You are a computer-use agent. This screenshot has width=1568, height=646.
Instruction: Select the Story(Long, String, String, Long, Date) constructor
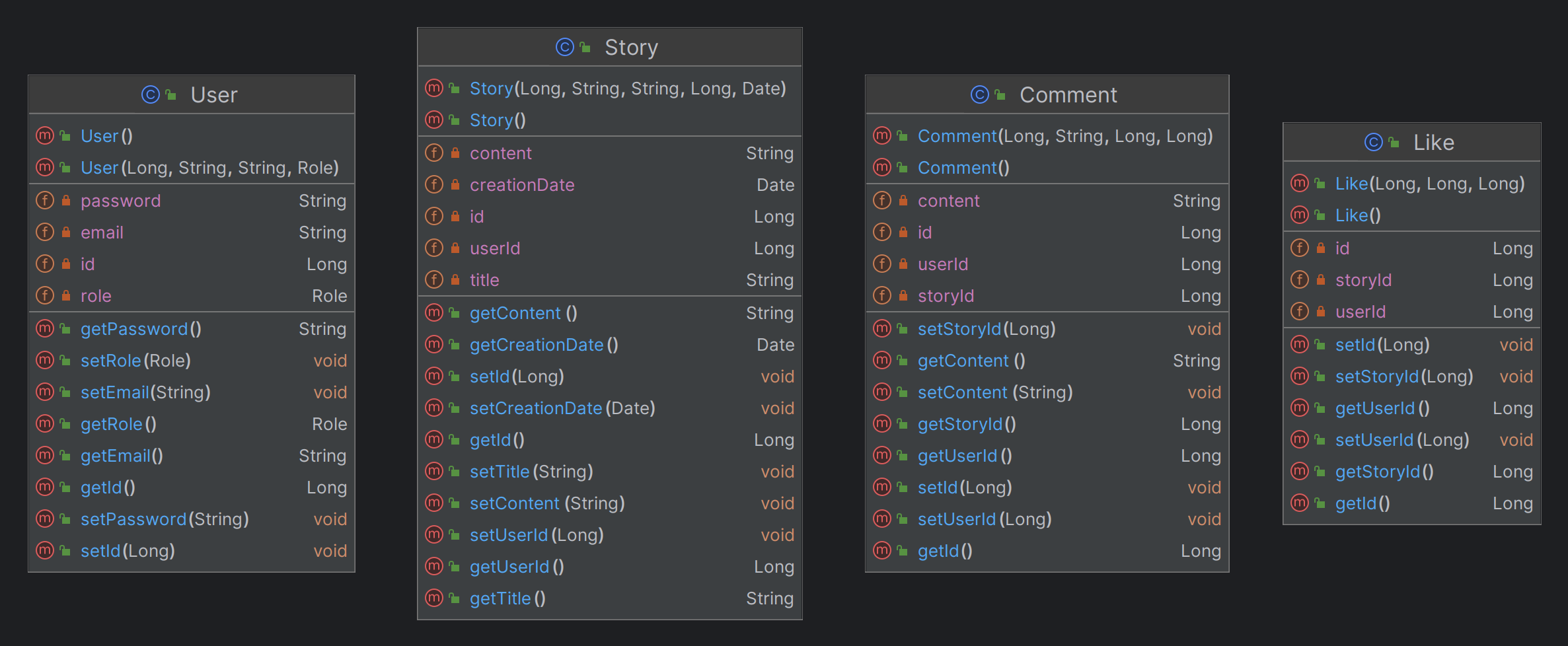627,89
